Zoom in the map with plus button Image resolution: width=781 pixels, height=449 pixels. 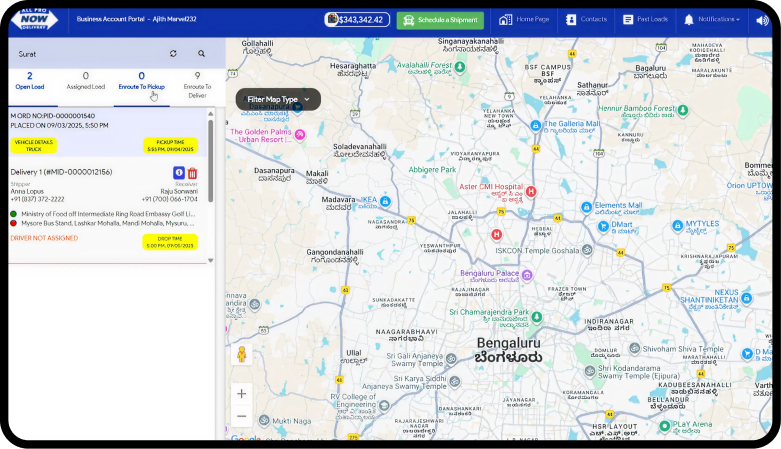coord(241,394)
